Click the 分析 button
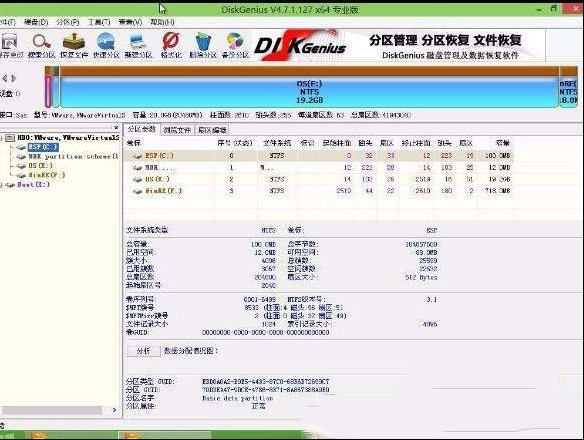 [143, 351]
